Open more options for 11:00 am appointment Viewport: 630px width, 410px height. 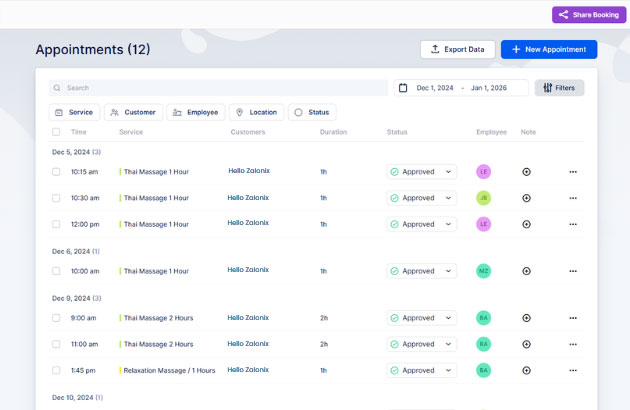click(x=573, y=344)
